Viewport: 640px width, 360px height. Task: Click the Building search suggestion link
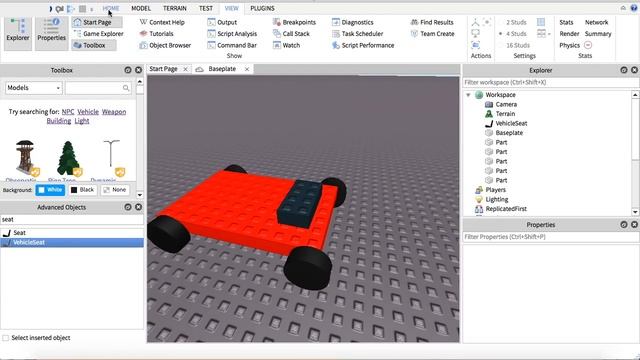point(59,121)
